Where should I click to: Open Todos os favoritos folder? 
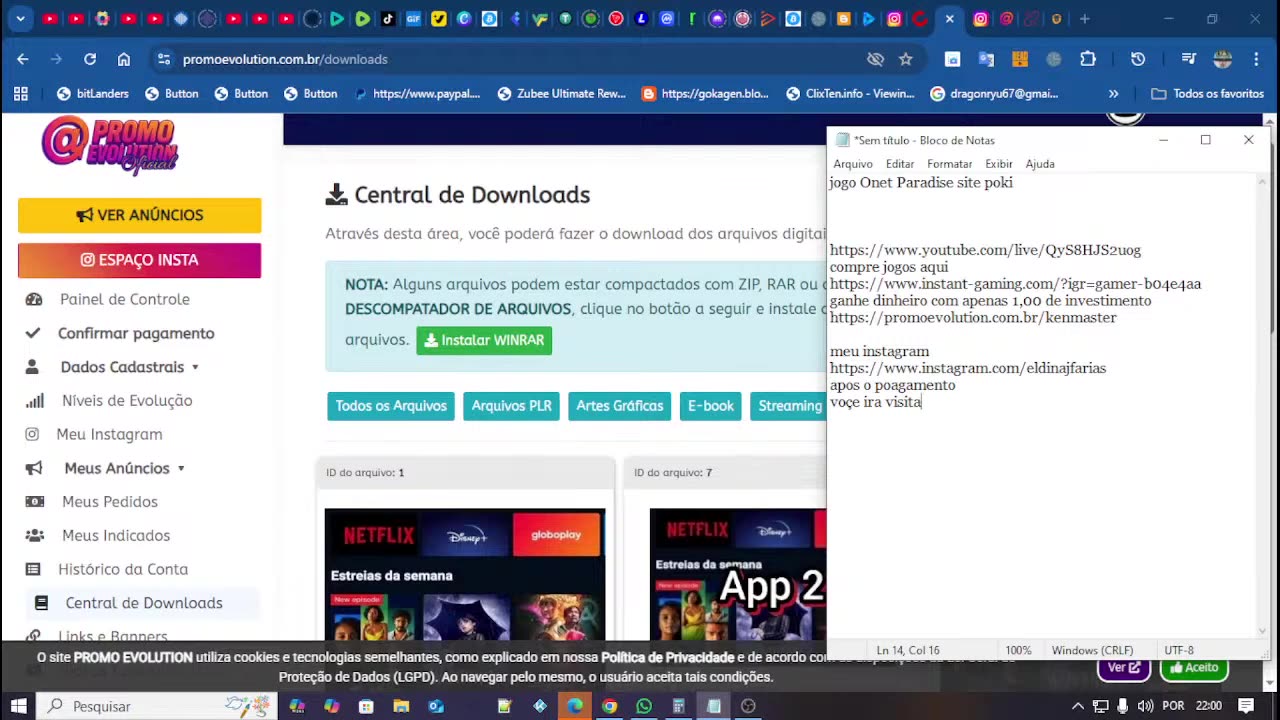[x=1208, y=94]
